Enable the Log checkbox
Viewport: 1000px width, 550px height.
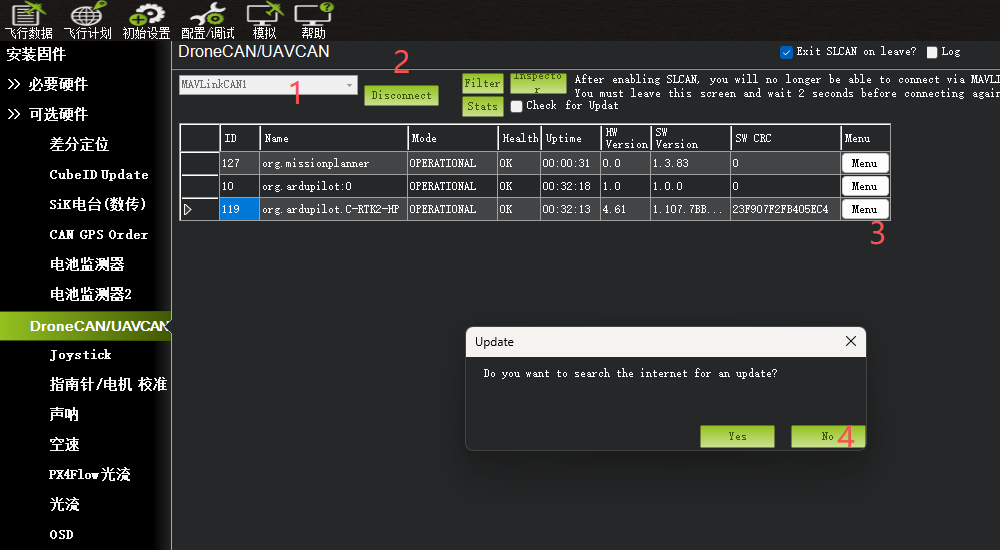click(932, 52)
